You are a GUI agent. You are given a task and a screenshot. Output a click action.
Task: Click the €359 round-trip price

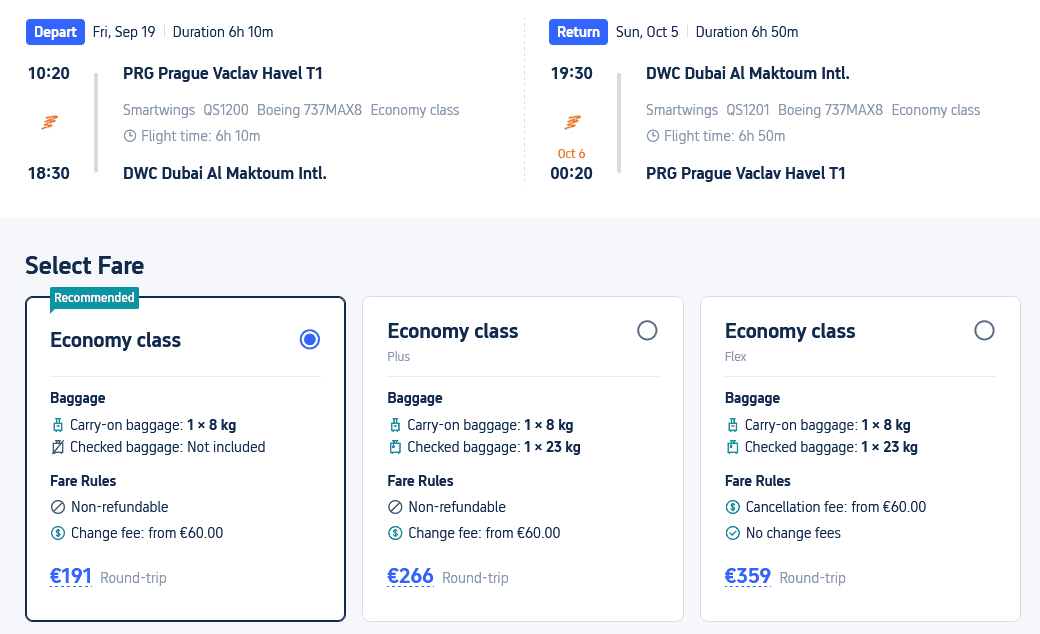(x=747, y=576)
